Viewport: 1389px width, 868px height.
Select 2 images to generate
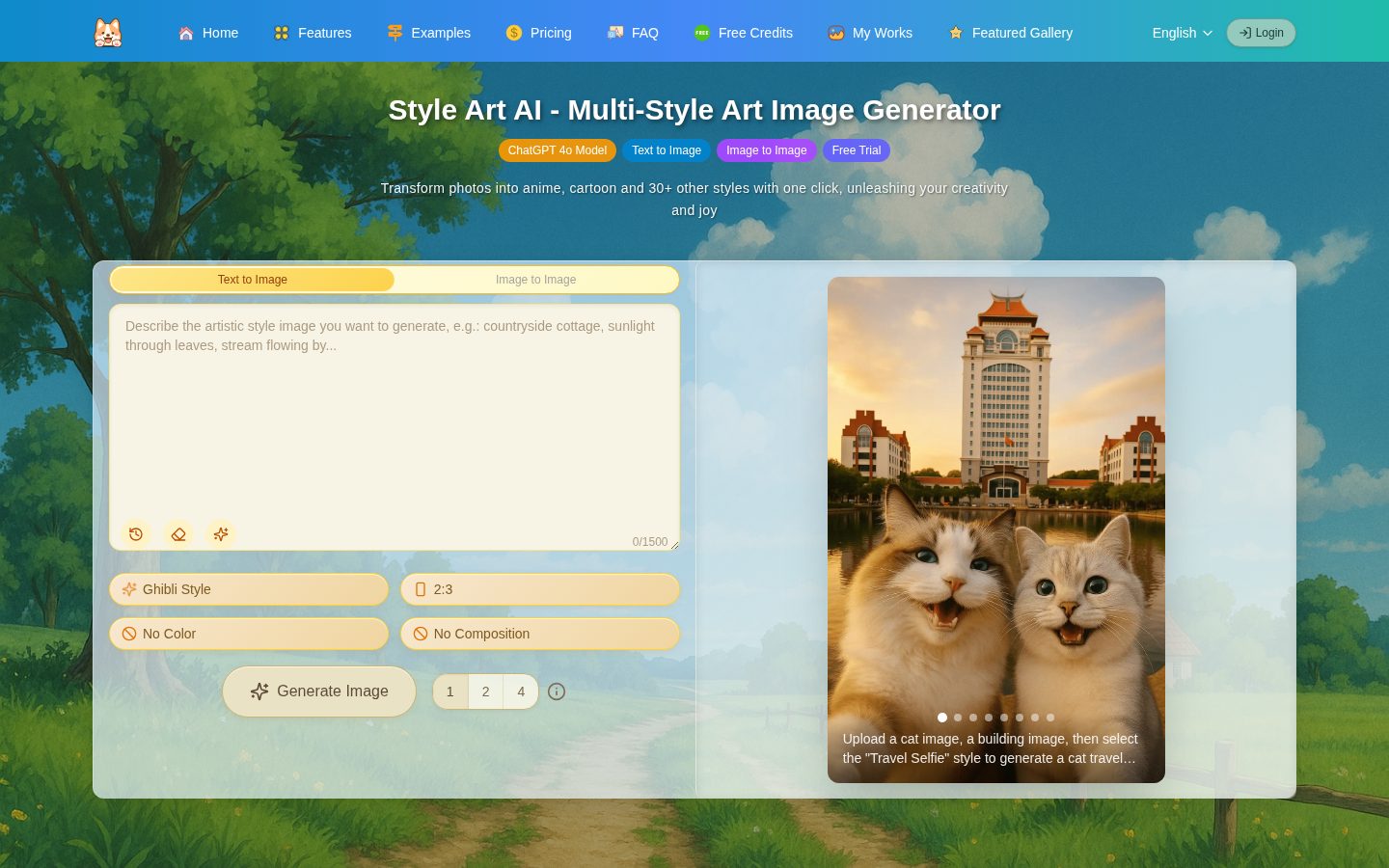[485, 692]
